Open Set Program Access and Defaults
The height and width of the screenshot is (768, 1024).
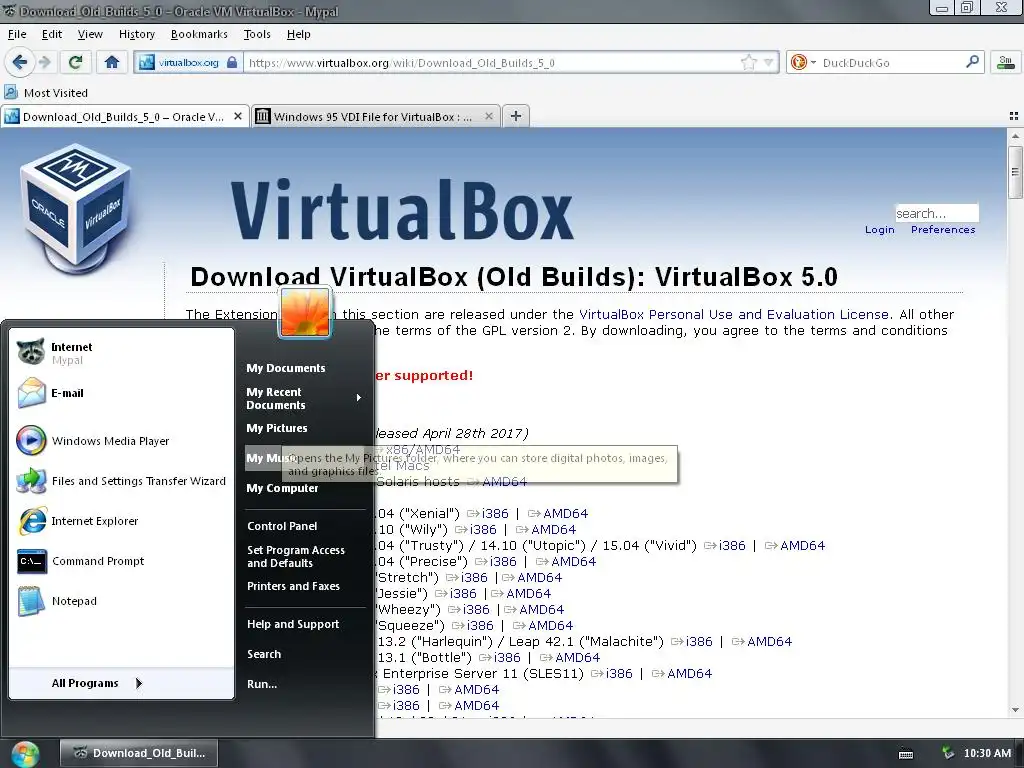click(305, 556)
